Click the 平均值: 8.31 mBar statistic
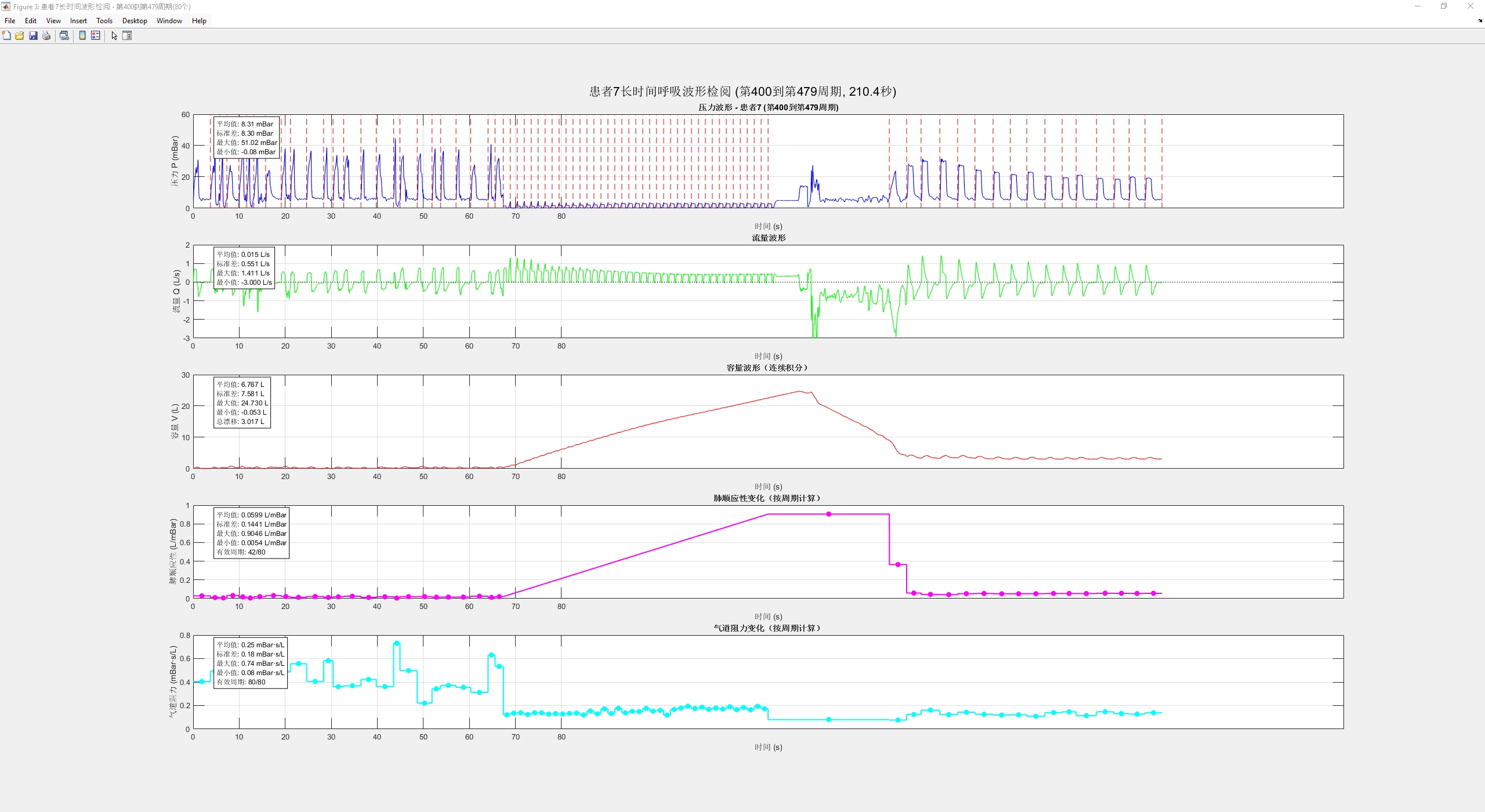The height and width of the screenshot is (812, 1485). pos(245,124)
